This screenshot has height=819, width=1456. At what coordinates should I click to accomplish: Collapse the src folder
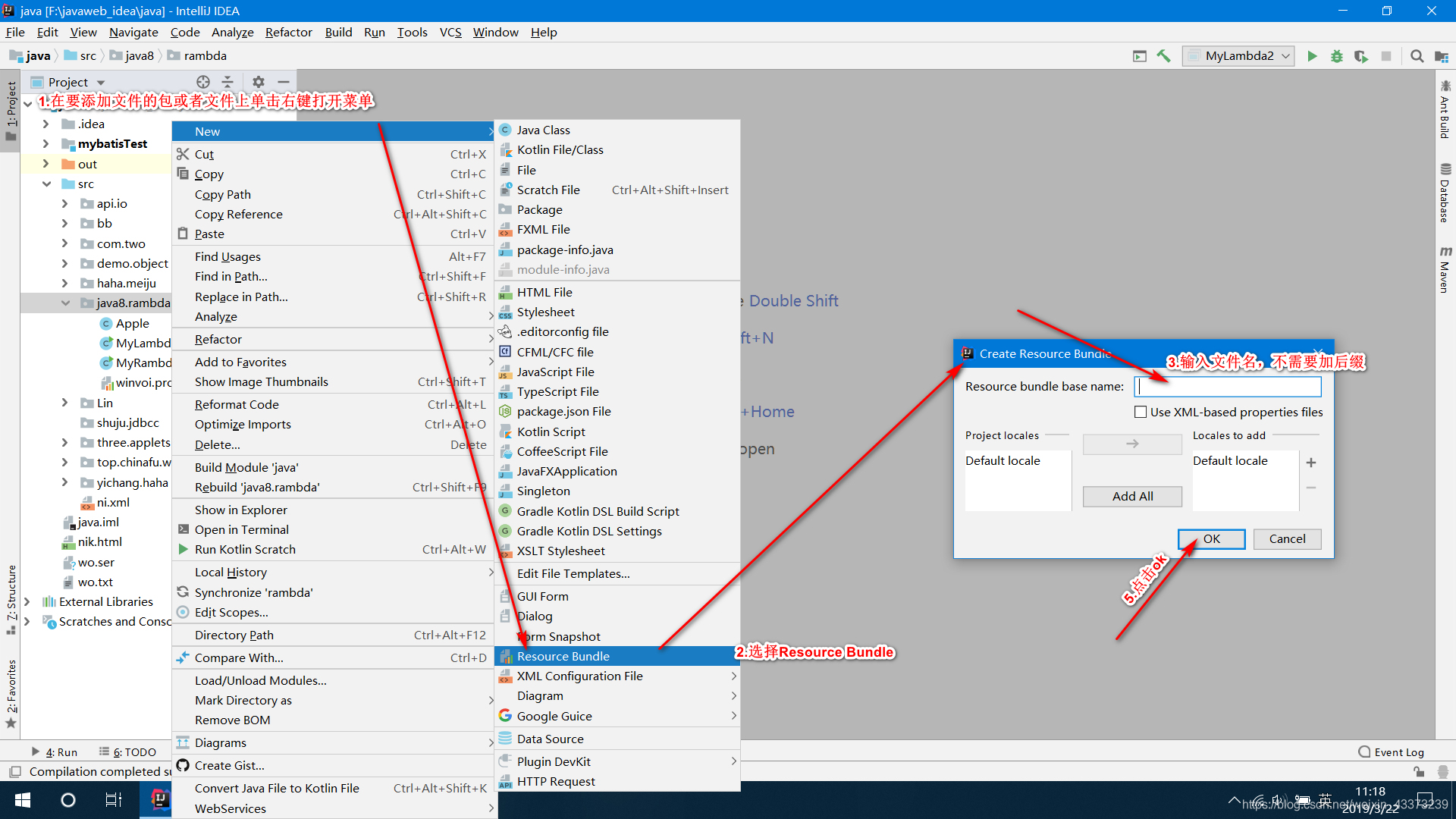tap(45, 184)
